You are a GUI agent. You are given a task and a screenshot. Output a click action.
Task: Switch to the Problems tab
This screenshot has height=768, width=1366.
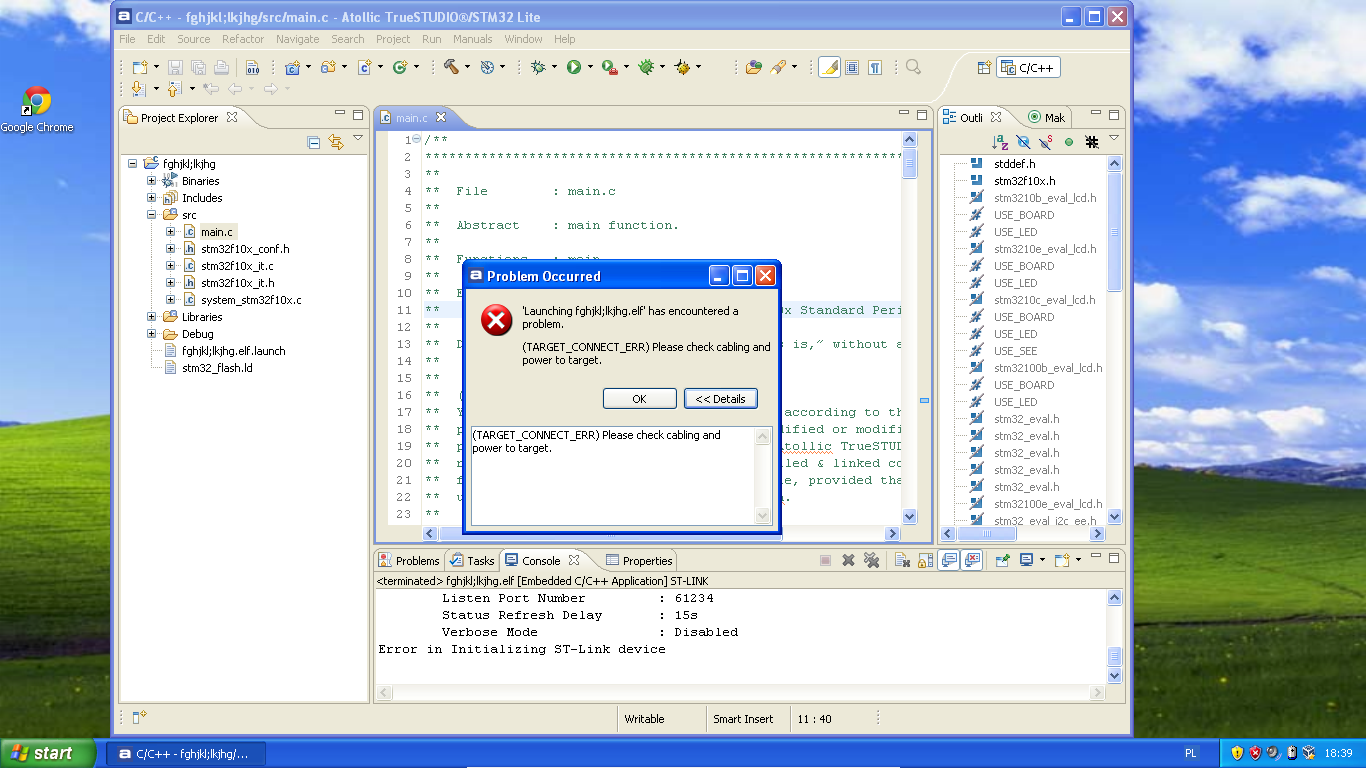click(409, 561)
